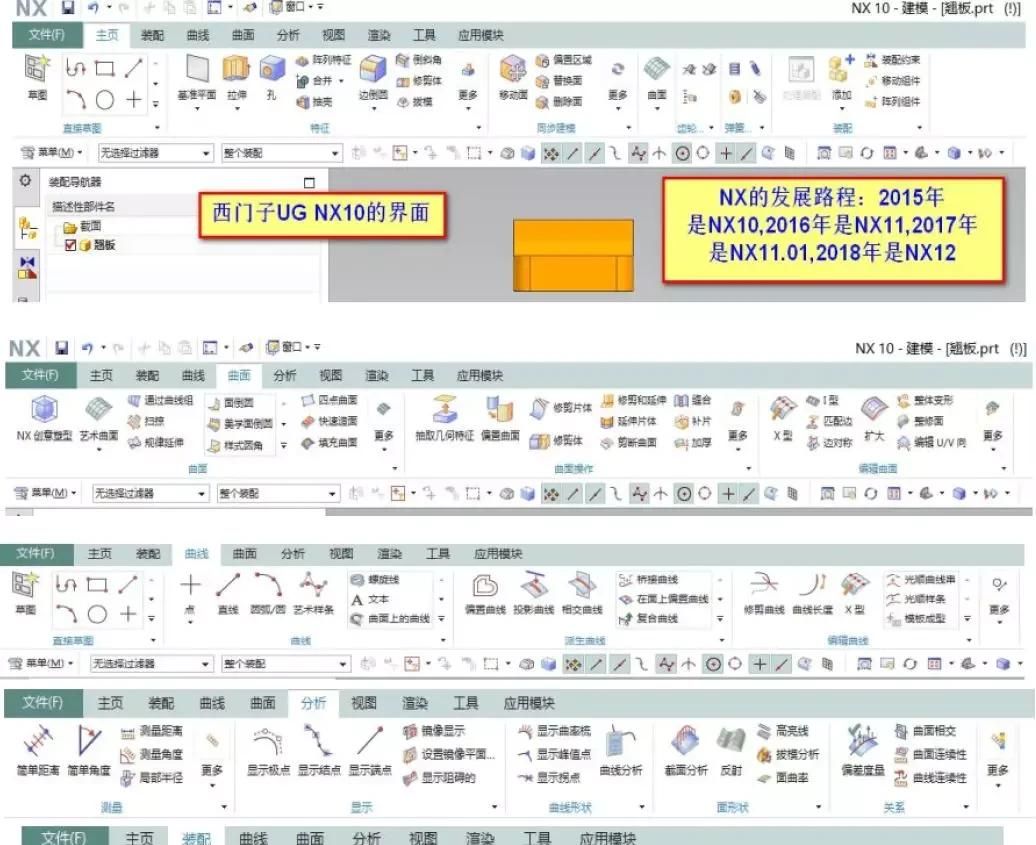Expand the 面形状 group options arrow

(819, 807)
